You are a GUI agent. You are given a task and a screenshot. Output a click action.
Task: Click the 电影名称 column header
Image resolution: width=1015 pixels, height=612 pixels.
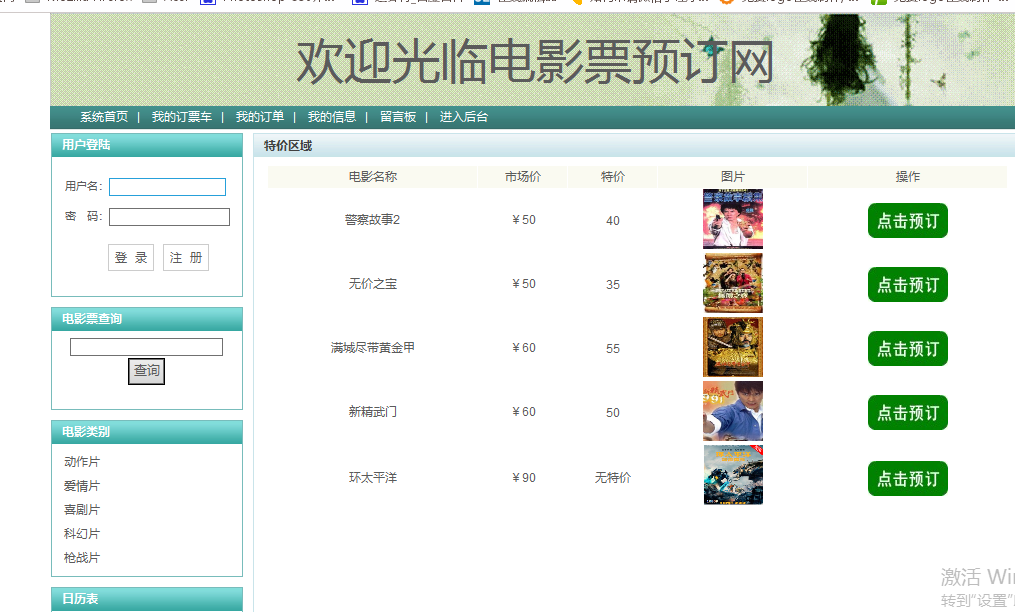pos(372,177)
